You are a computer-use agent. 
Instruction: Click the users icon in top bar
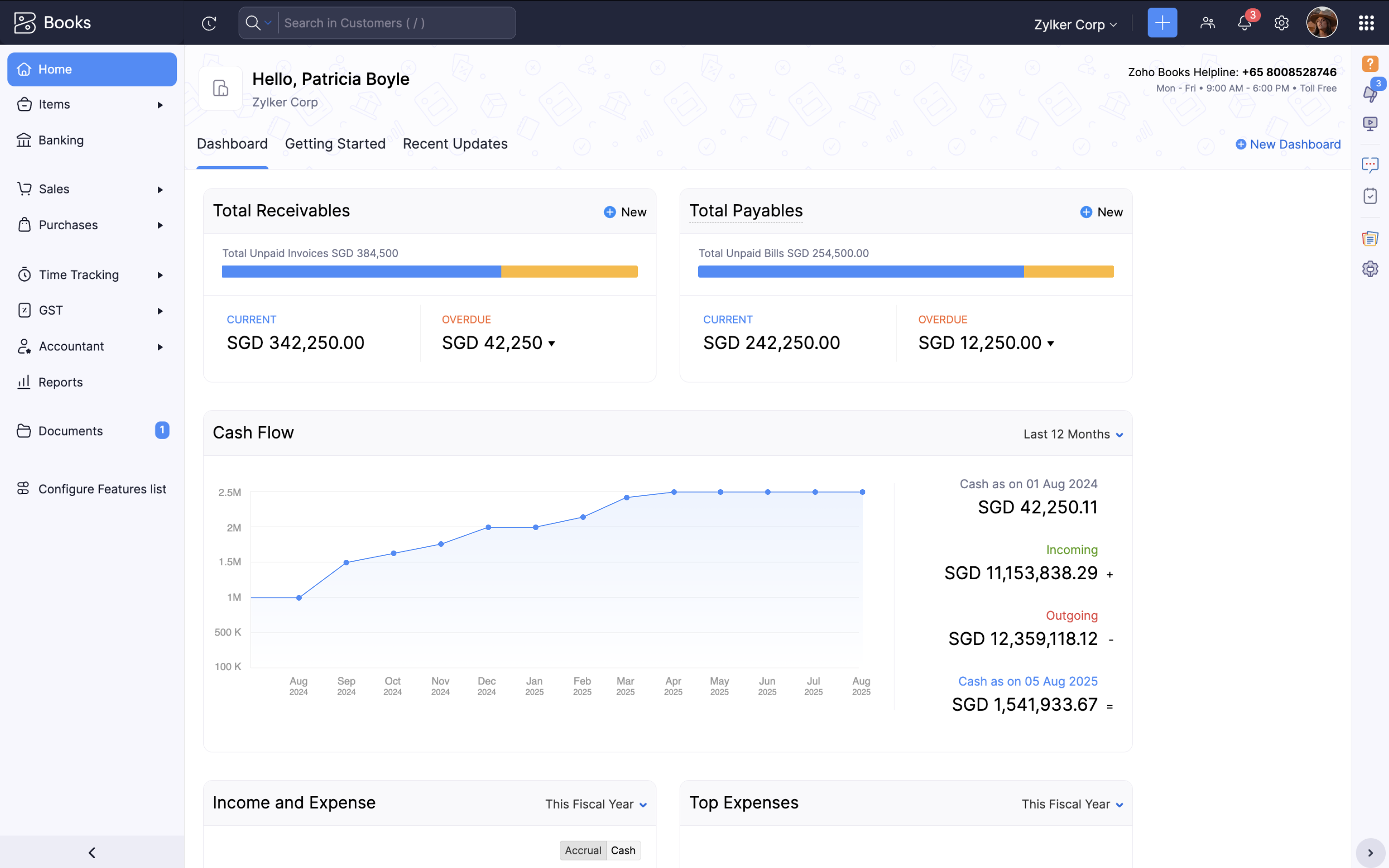[1207, 23]
